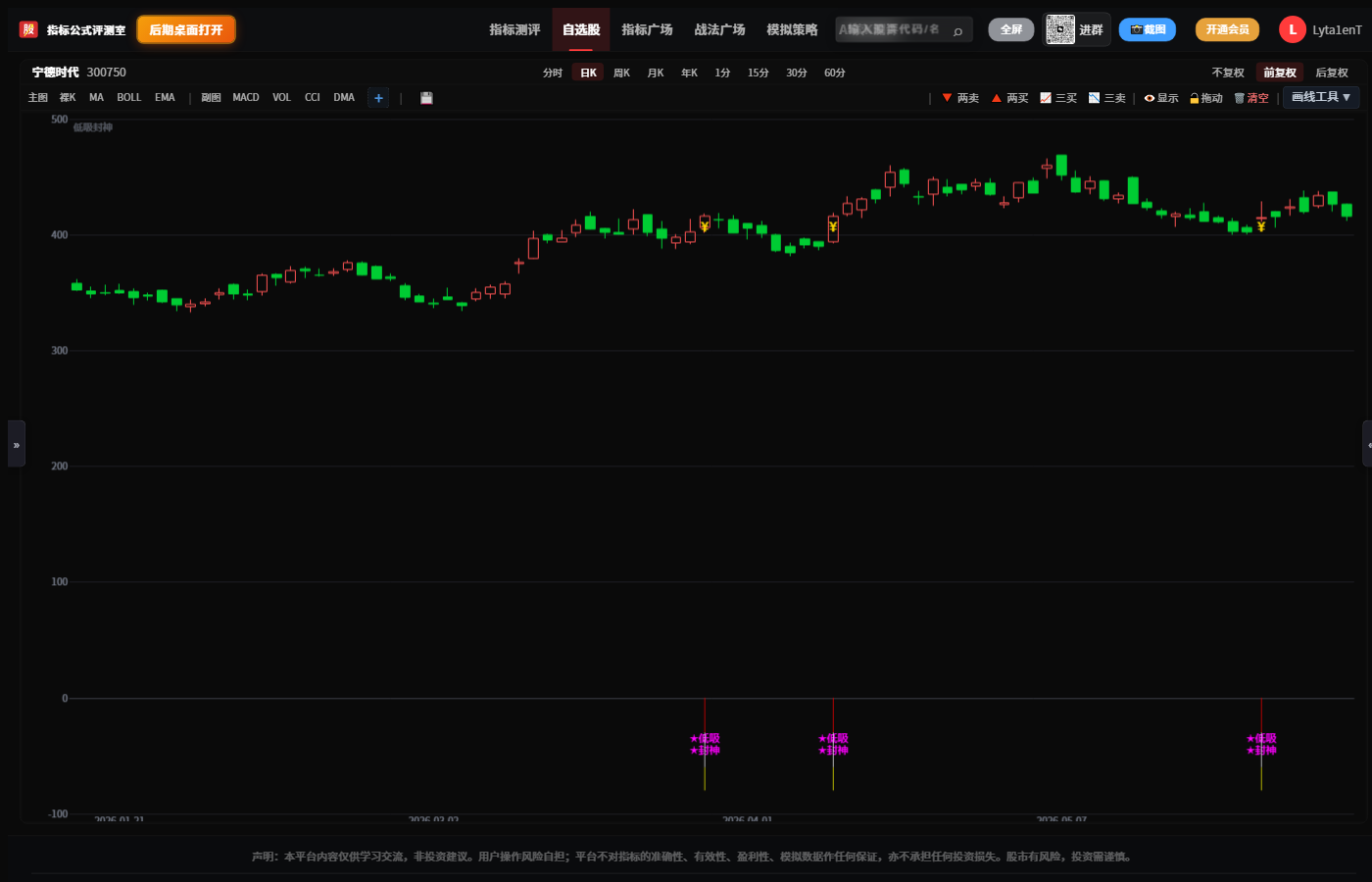The image size is (1372, 882).
Task: Switch to the 指标广场 tab
Action: (x=647, y=29)
